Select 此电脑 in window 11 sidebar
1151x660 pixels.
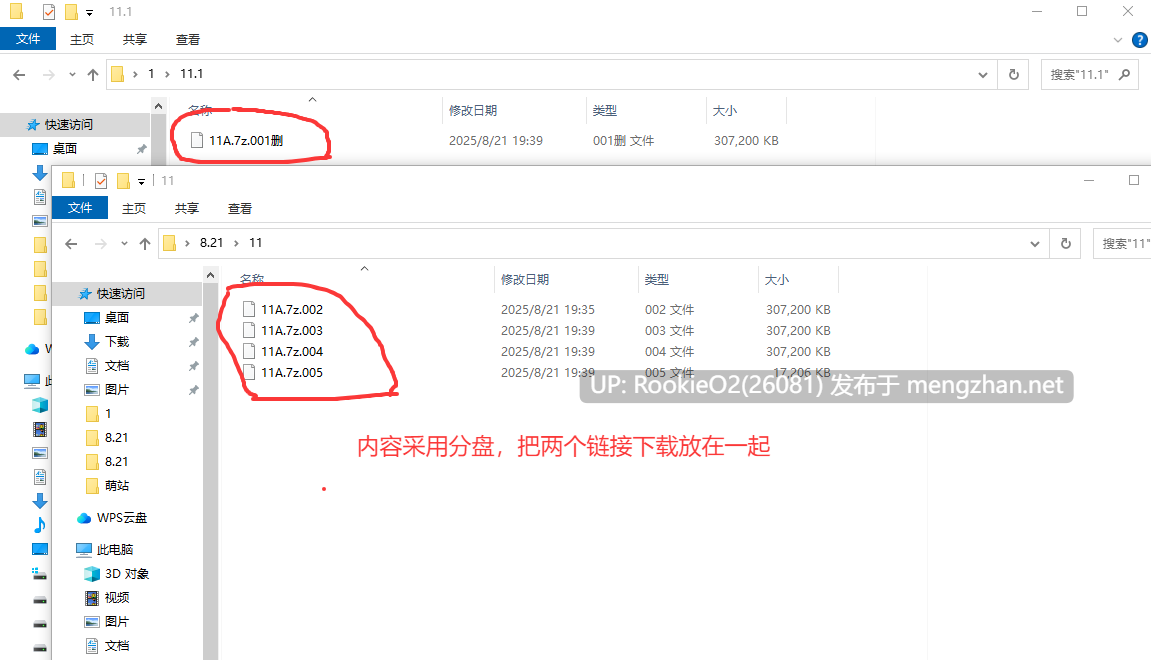(x=115, y=549)
